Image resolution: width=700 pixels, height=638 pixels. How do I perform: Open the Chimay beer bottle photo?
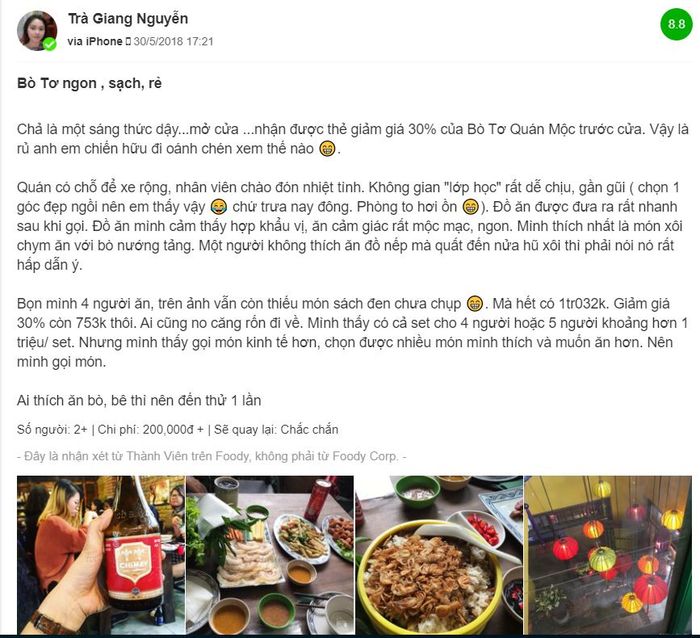click(x=101, y=555)
